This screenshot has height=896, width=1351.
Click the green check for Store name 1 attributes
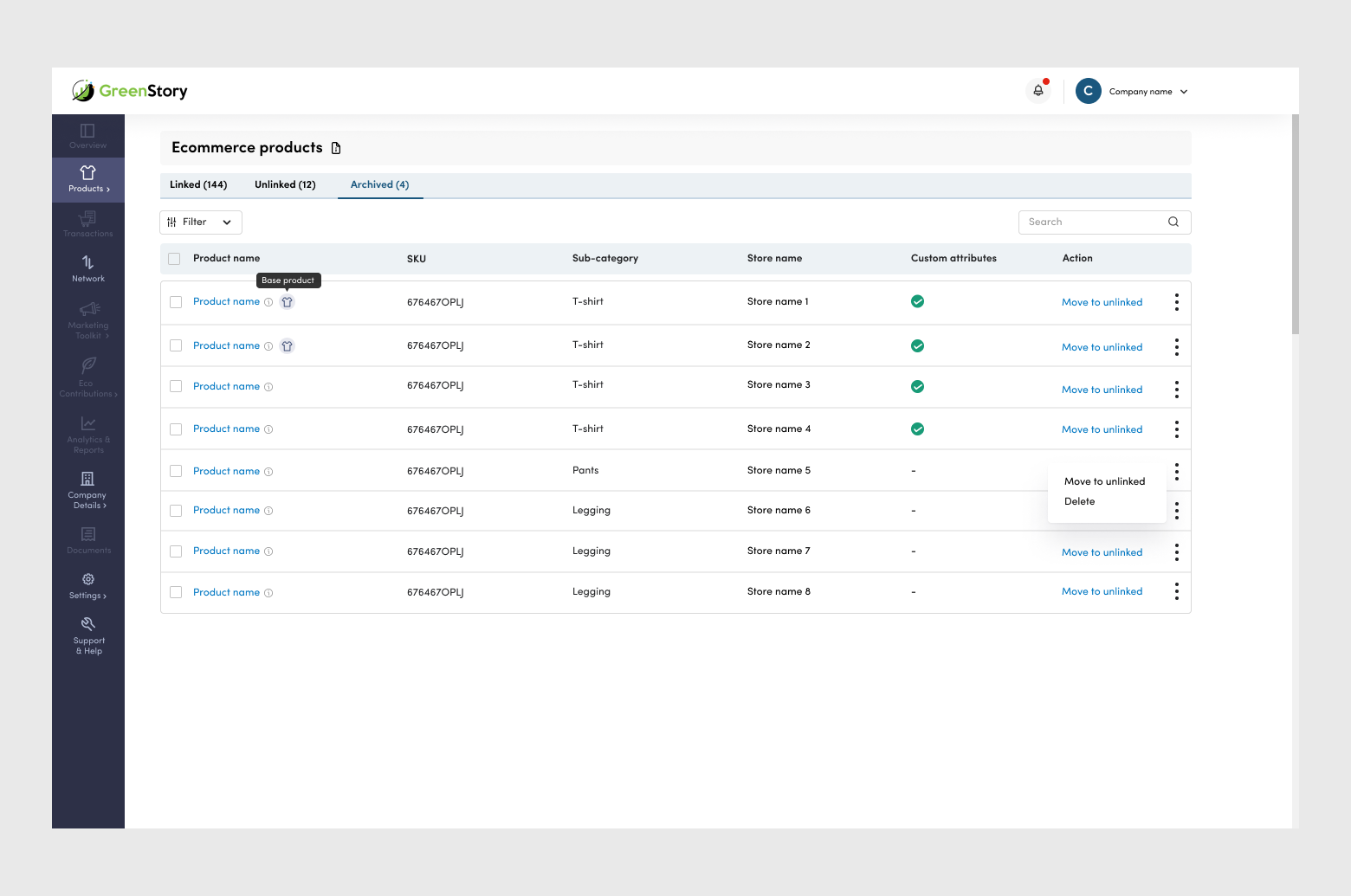click(917, 301)
